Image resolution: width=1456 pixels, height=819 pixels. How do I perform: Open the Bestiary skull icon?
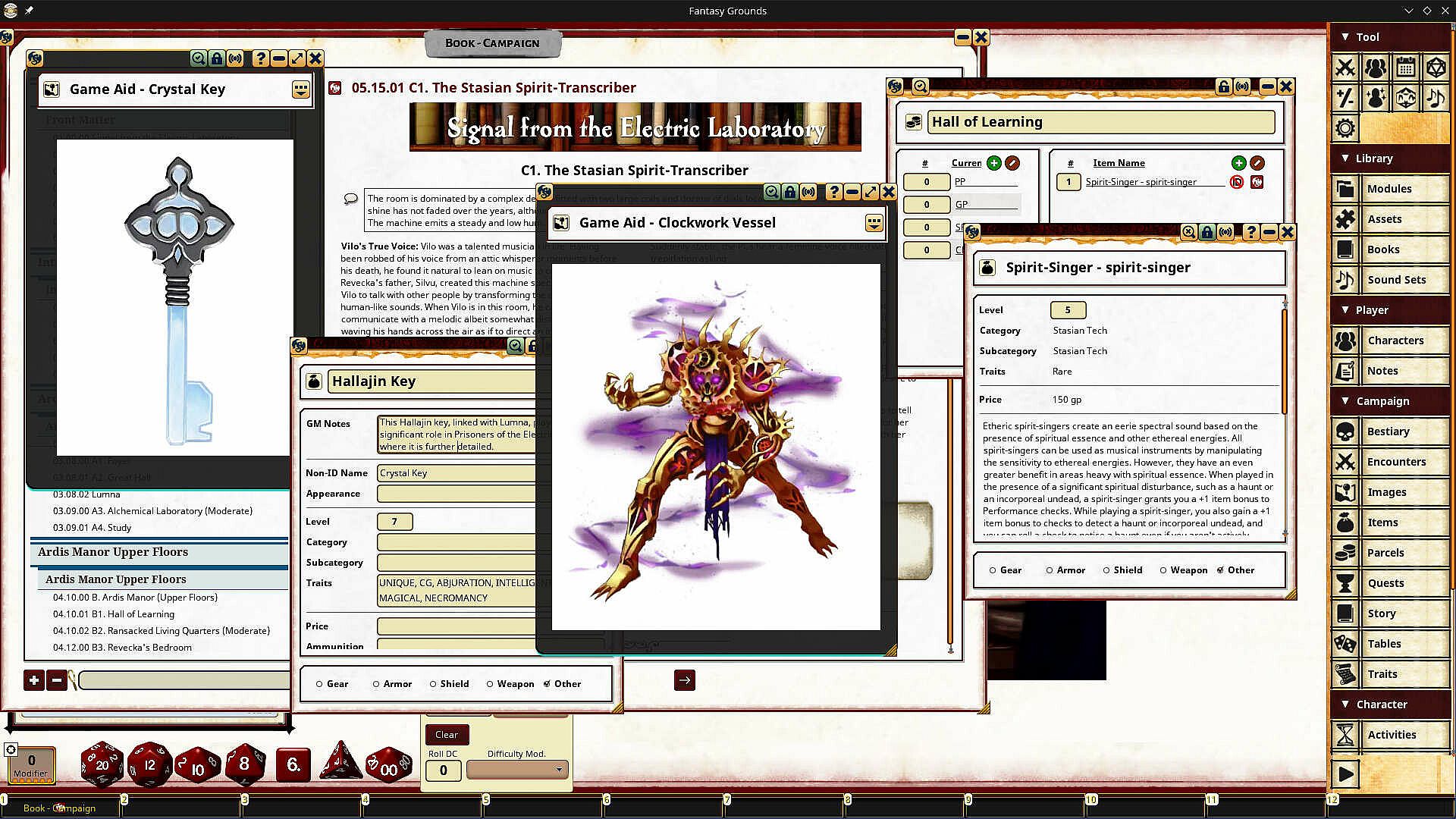[x=1345, y=431]
